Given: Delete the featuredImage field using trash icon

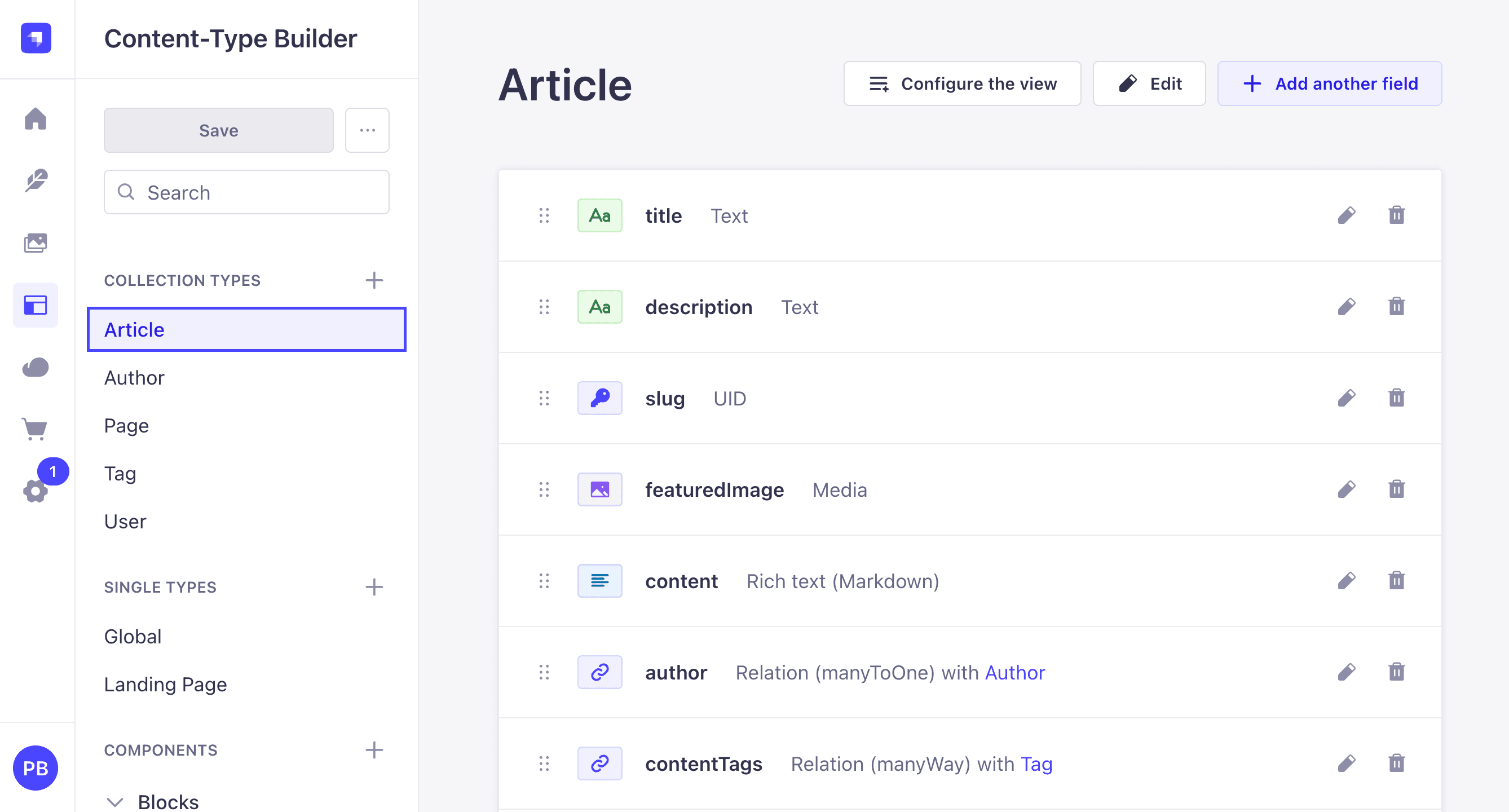Looking at the screenshot, I should tap(1397, 489).
